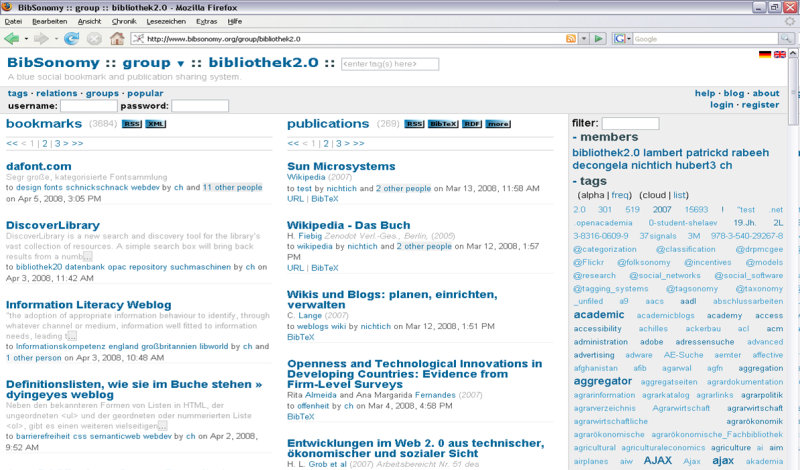Click the enter tag(s) here field
Viewport: 800px width, 470px height.
click(390, 64)
